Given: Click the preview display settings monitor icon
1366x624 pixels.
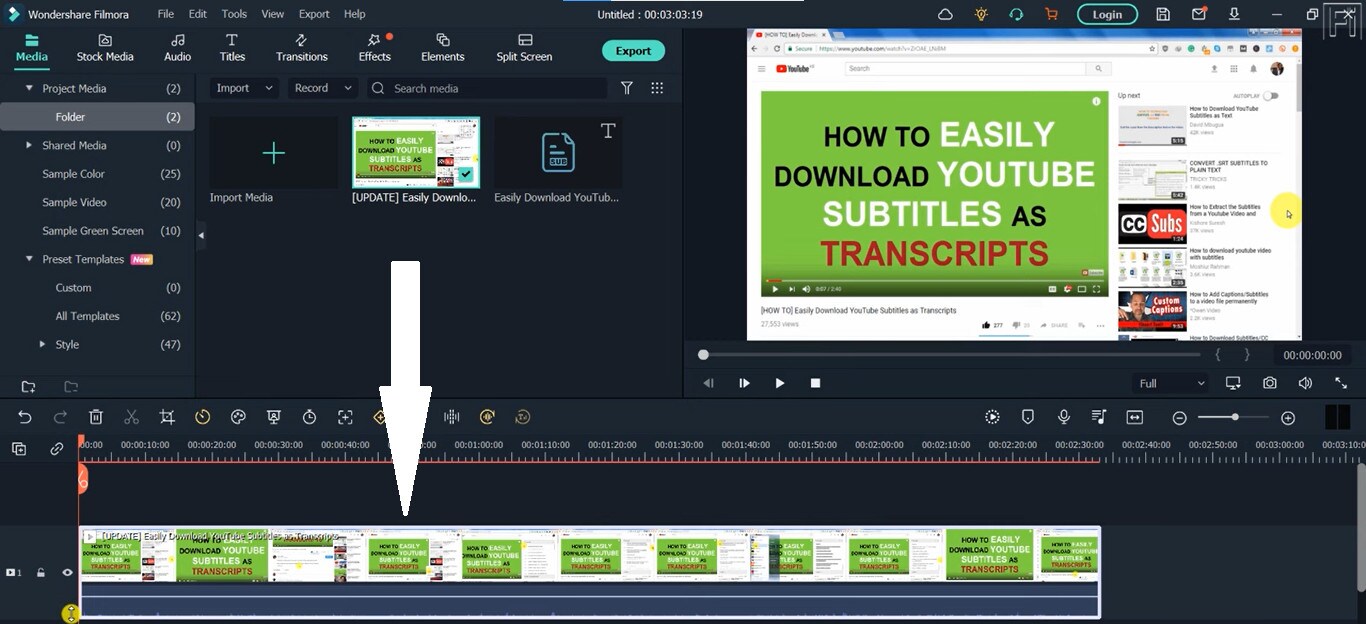Looking at the screenshot, I should (x=1233, y=383).
